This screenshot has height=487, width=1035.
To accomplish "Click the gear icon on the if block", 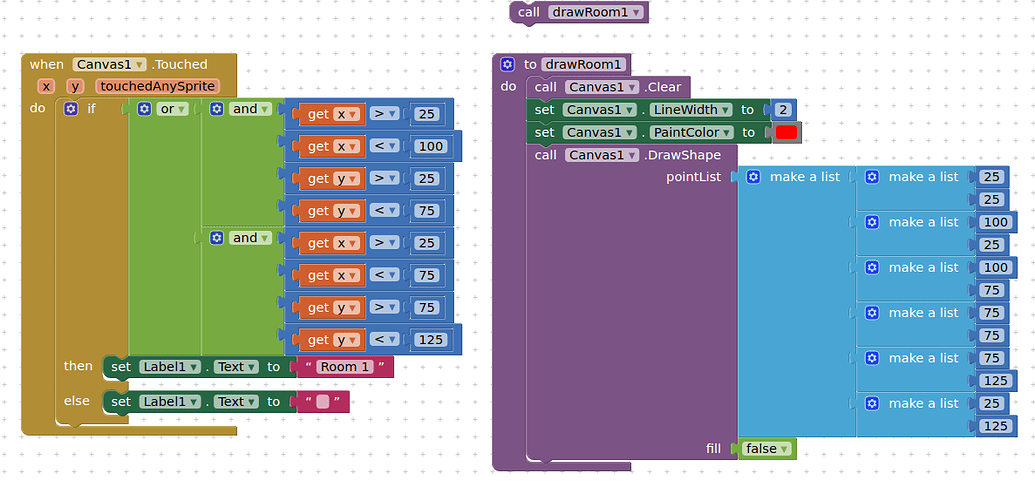I will pos(71,109).
